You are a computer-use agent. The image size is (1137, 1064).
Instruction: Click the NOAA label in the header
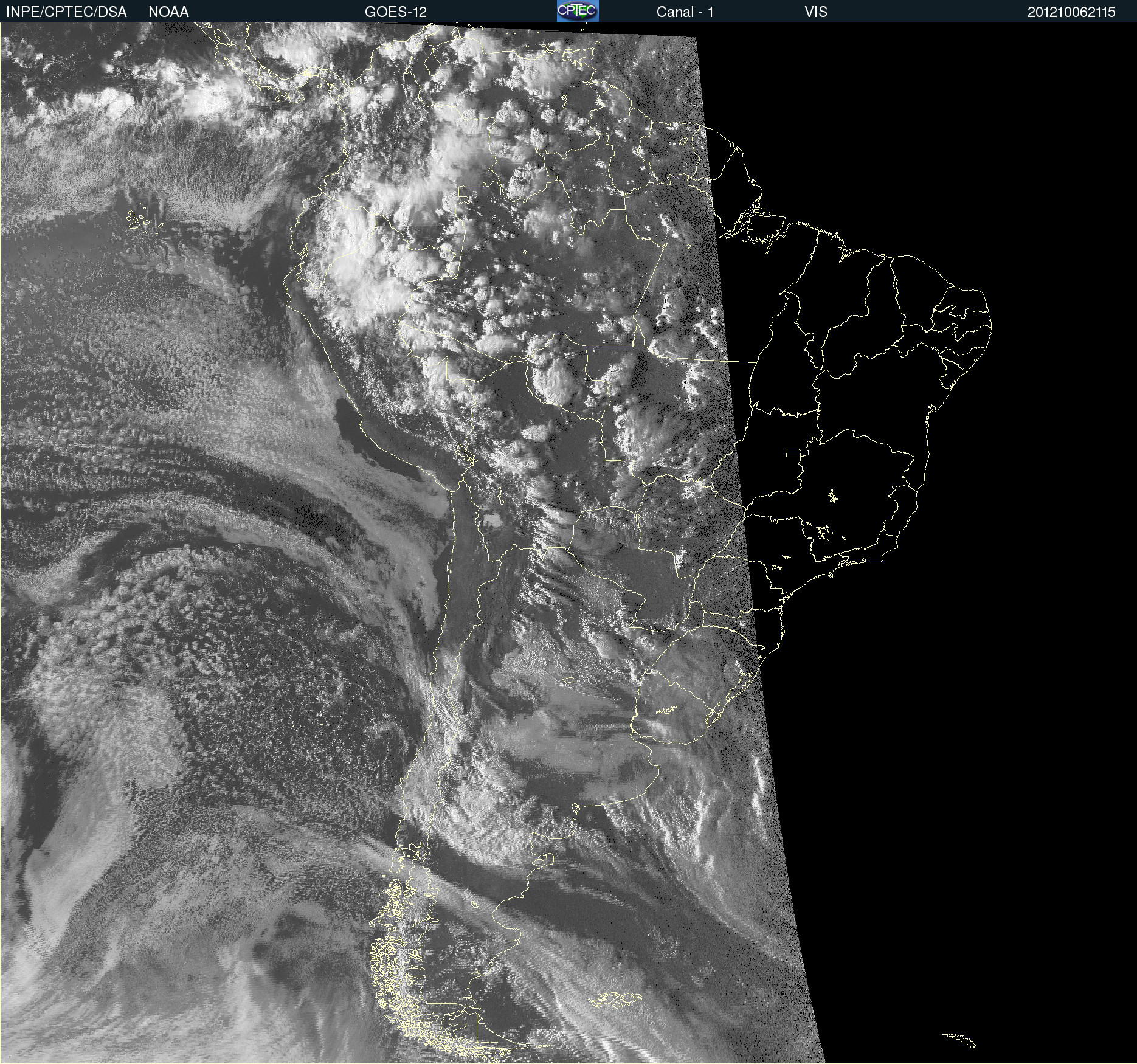click(x=168, y=12)
